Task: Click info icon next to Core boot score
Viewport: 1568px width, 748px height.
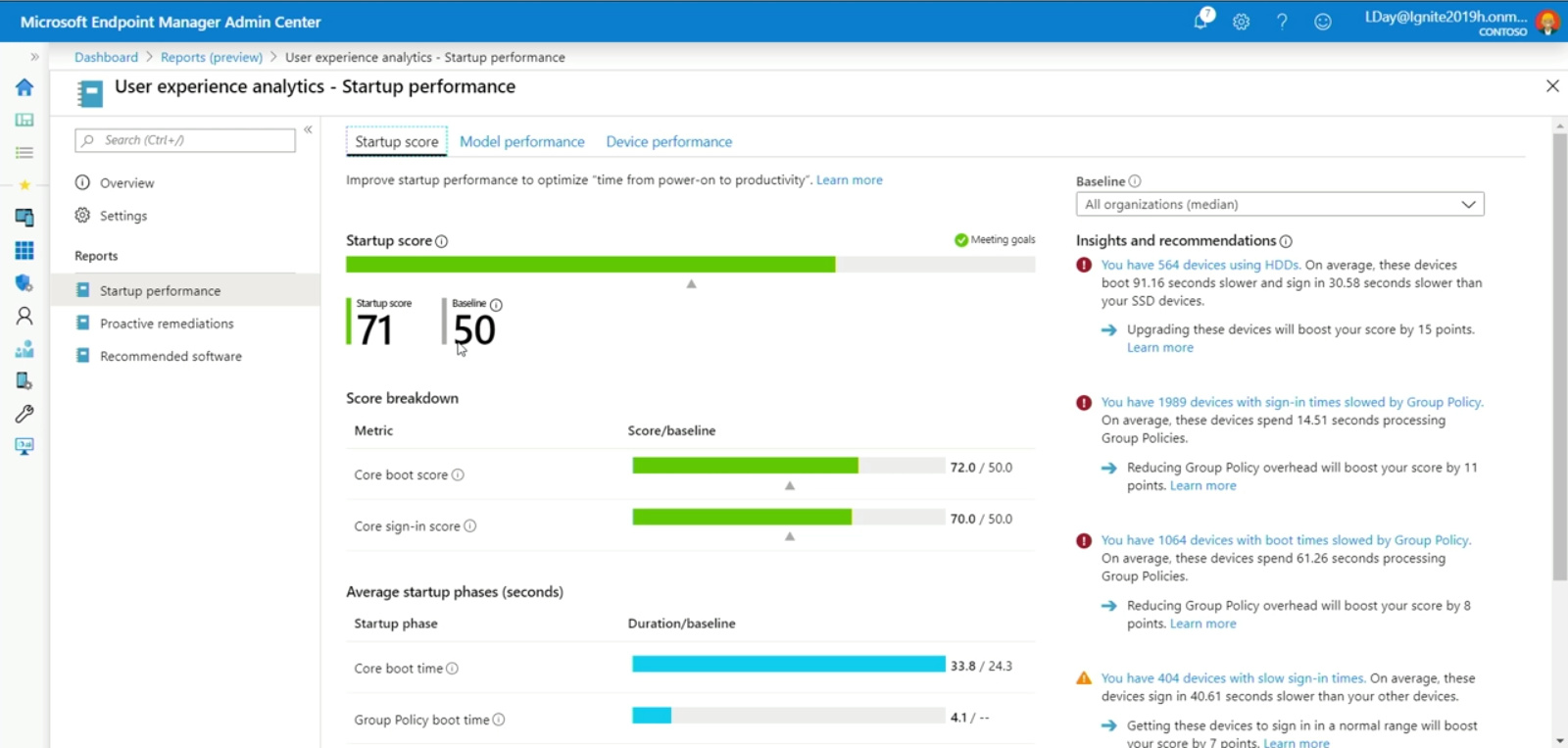Action: click(x=458, y=474)
